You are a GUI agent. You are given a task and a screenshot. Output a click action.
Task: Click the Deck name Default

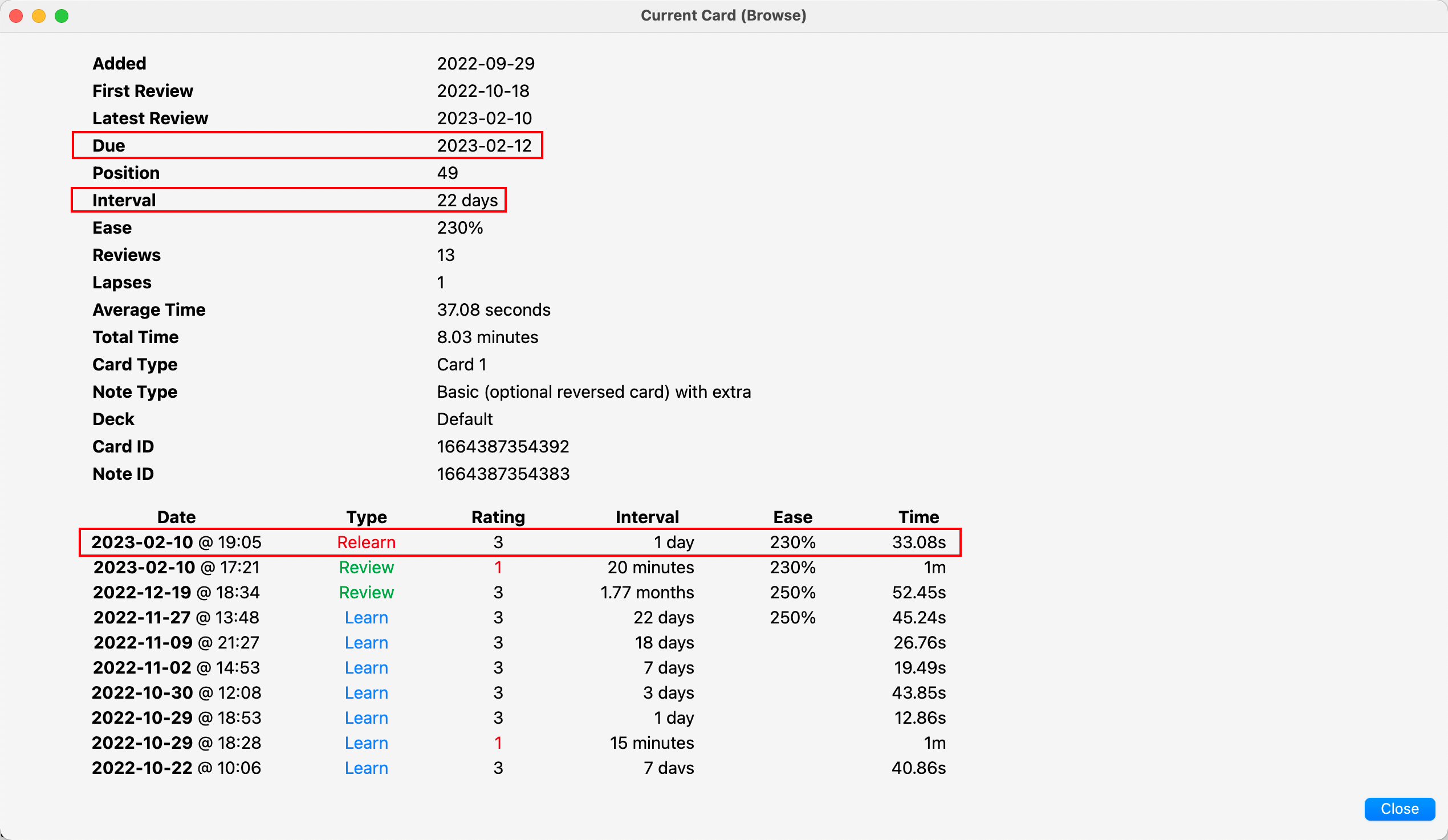[465, 419]
